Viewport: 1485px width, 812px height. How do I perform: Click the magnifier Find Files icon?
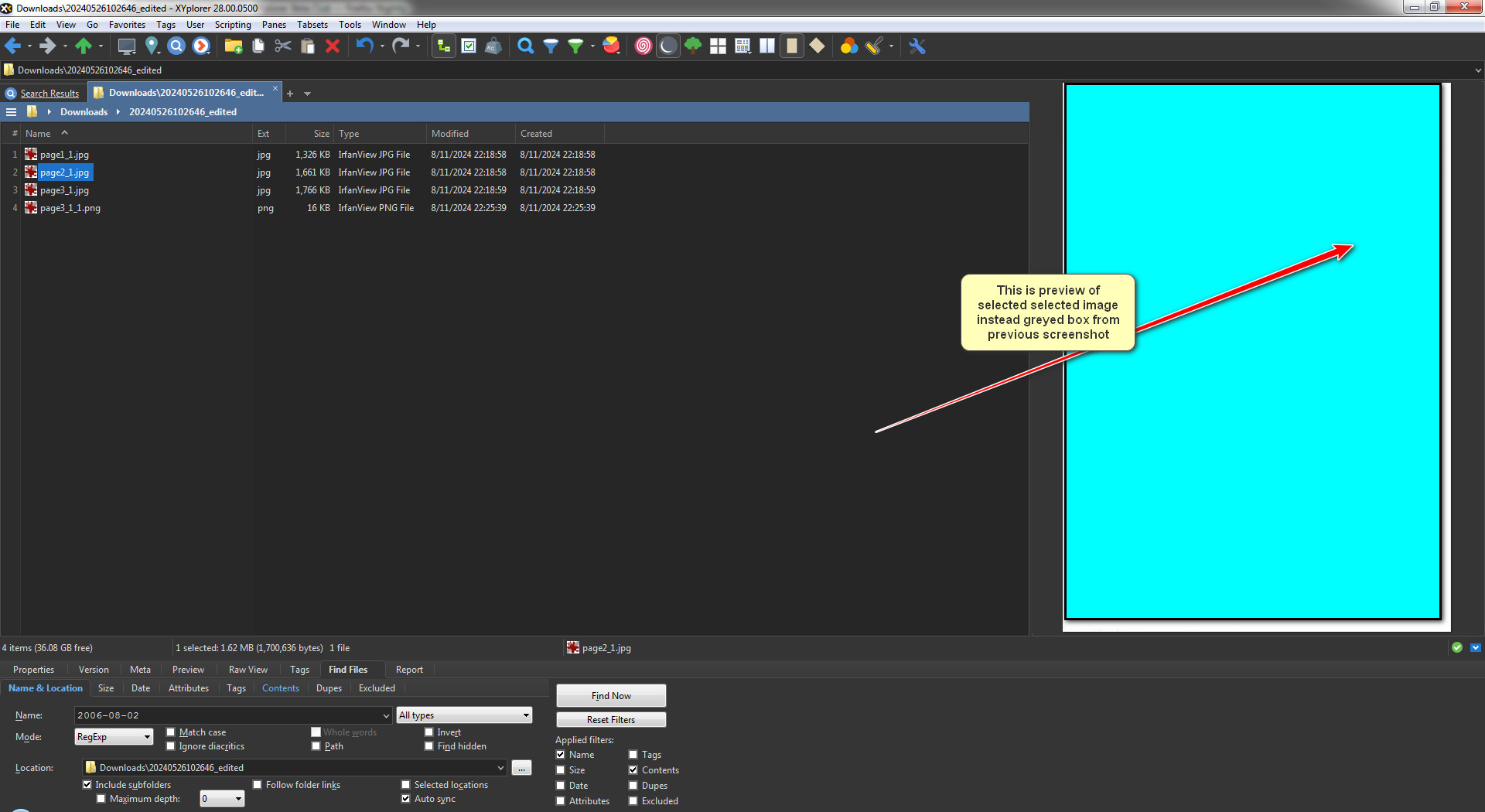point(526,46)
